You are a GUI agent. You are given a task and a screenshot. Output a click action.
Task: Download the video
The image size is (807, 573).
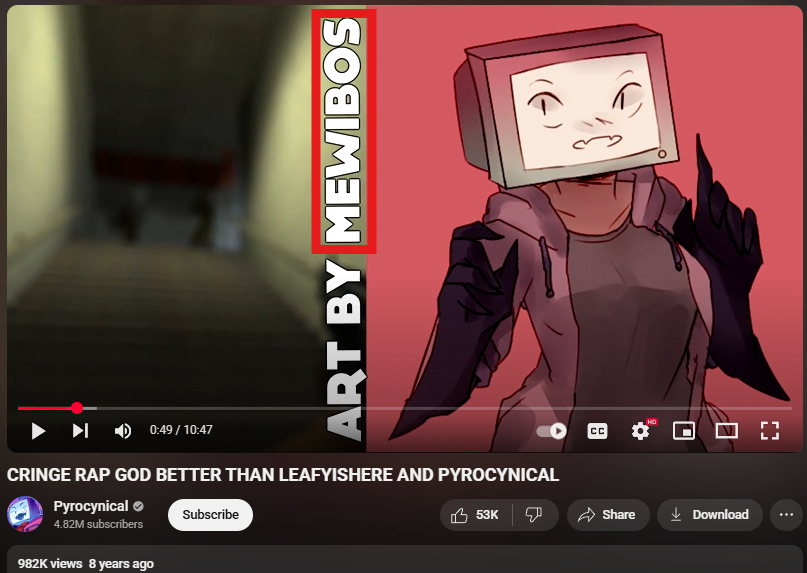click(709, 515)
